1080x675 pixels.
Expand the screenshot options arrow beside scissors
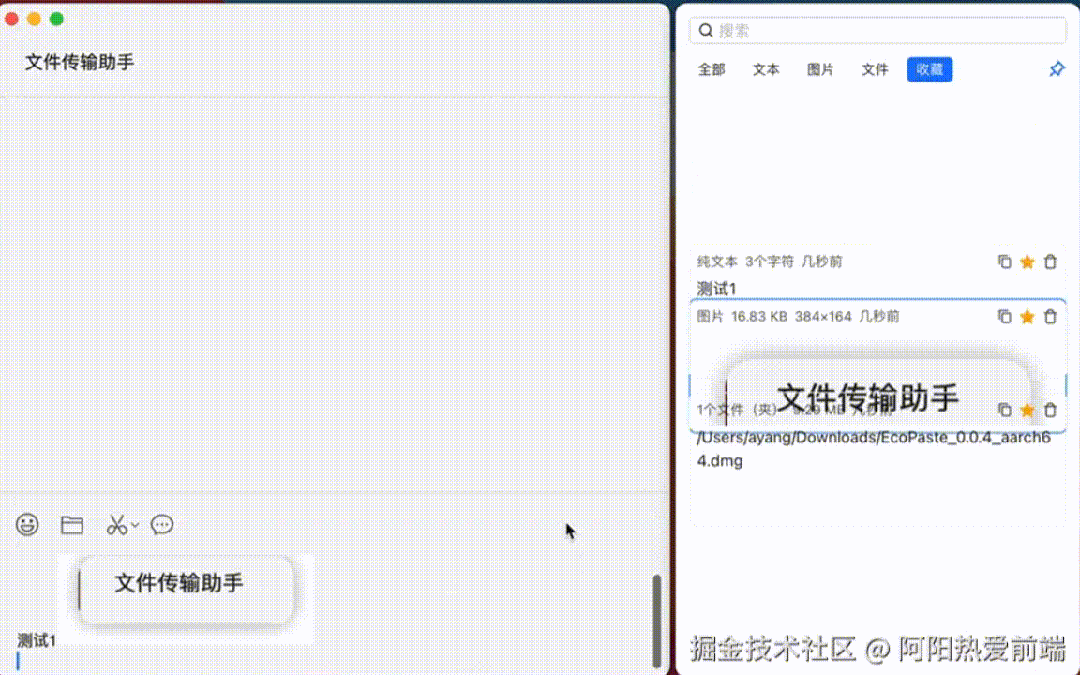(x=135, y=525)
